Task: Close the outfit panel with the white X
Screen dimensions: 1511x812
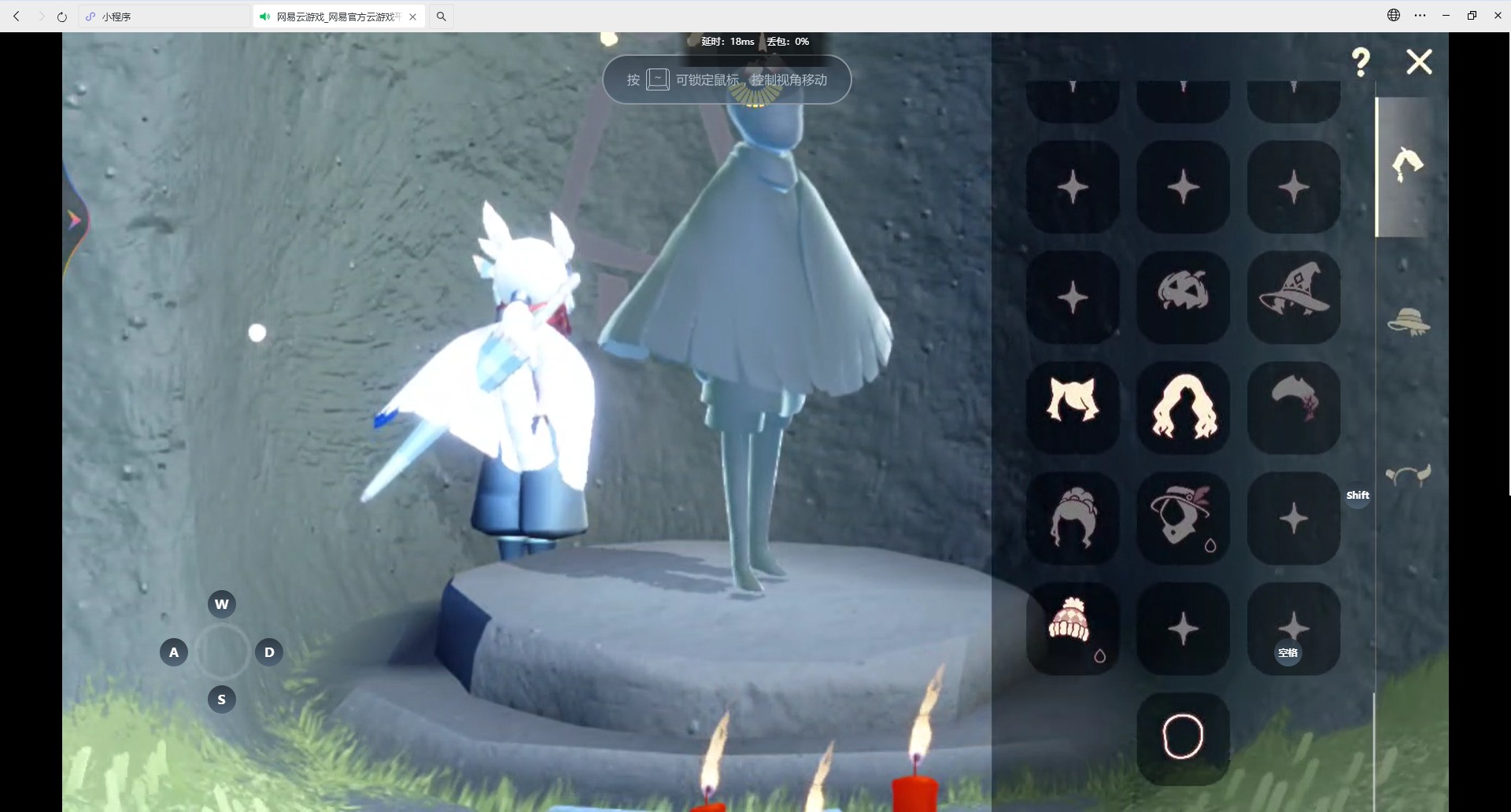Action: [1419, 61]
